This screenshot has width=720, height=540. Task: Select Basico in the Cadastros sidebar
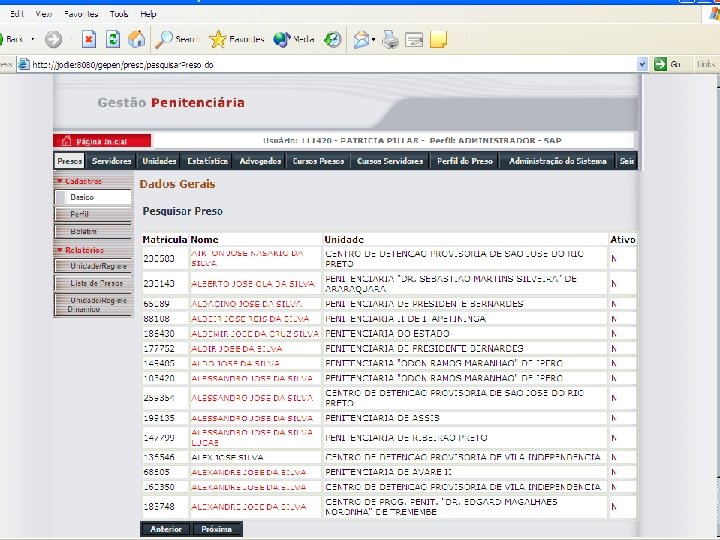93,197
